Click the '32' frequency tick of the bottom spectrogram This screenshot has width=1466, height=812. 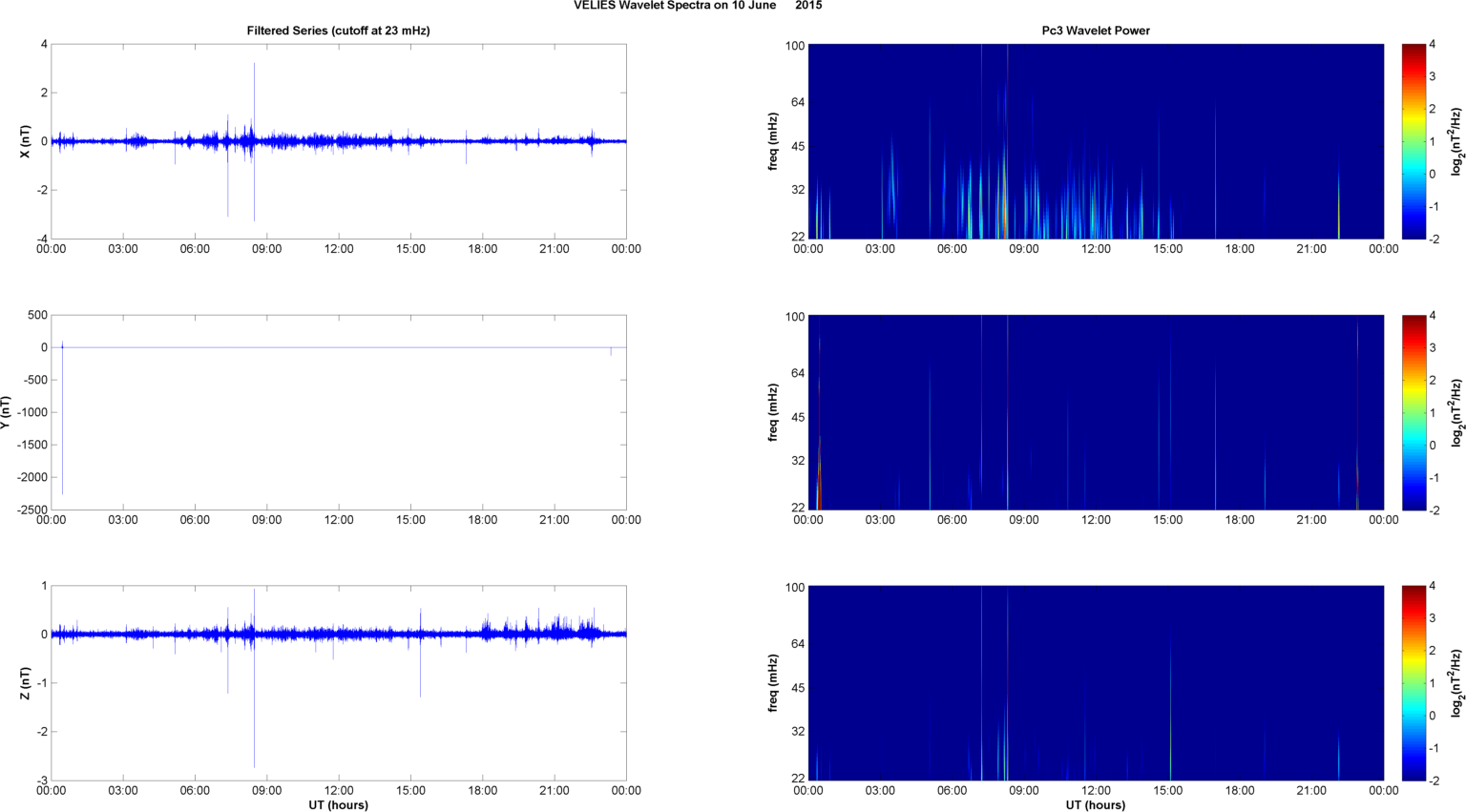tap(798, 731)
